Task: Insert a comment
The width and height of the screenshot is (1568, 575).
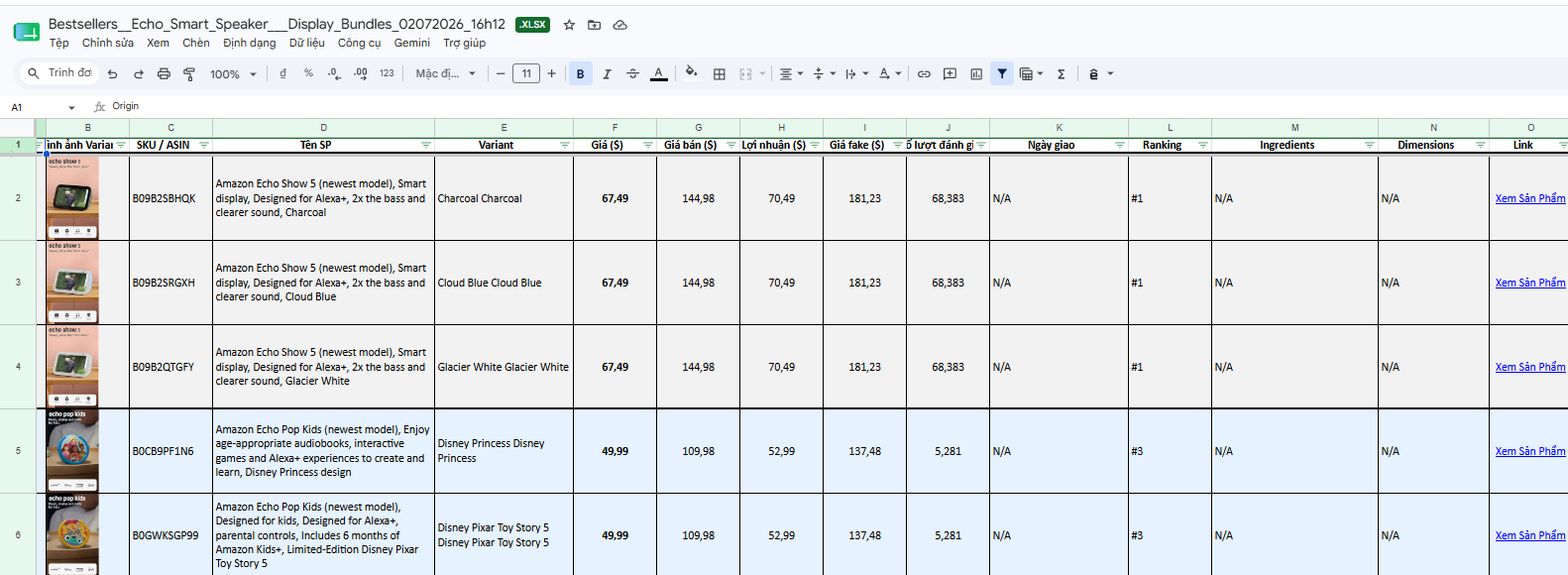Action: click(x=950, y=73)
